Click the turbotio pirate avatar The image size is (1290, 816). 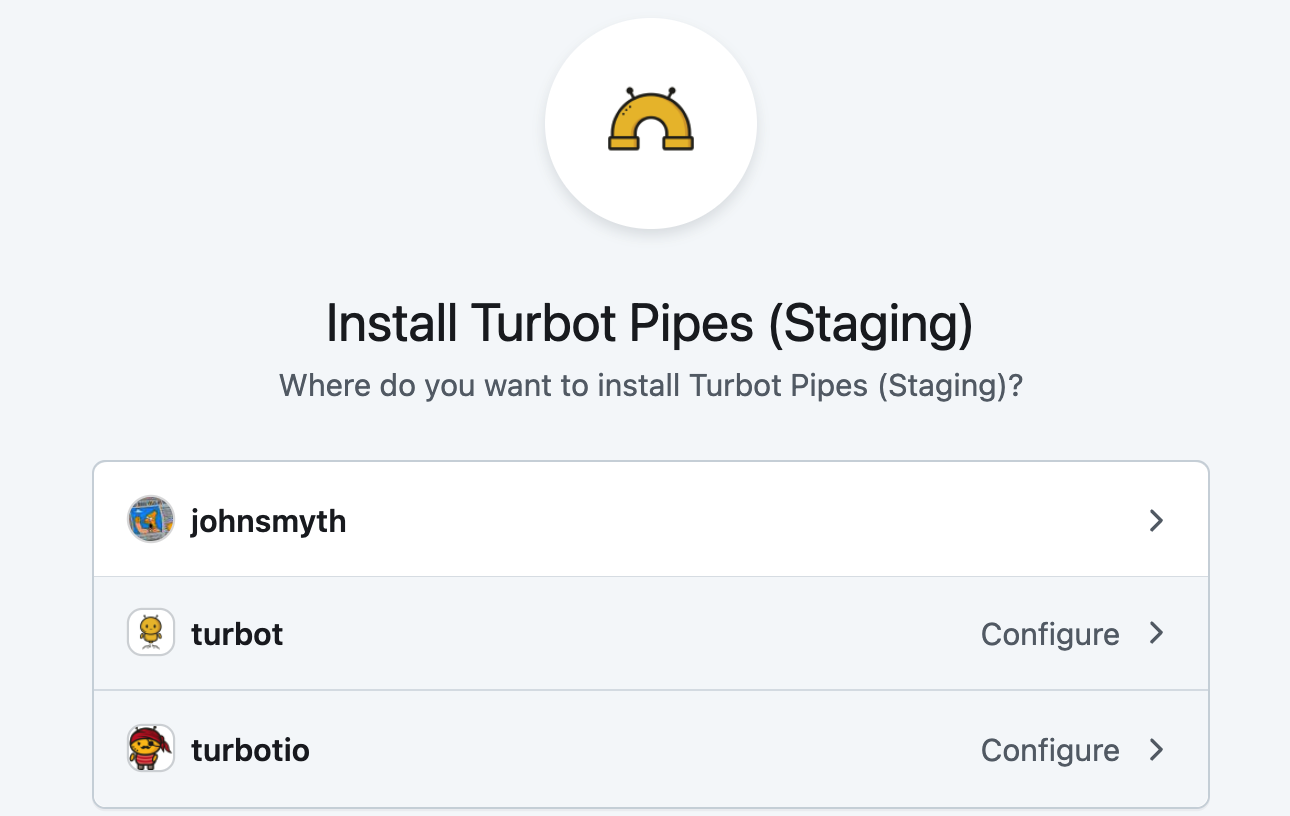(151, 749)
